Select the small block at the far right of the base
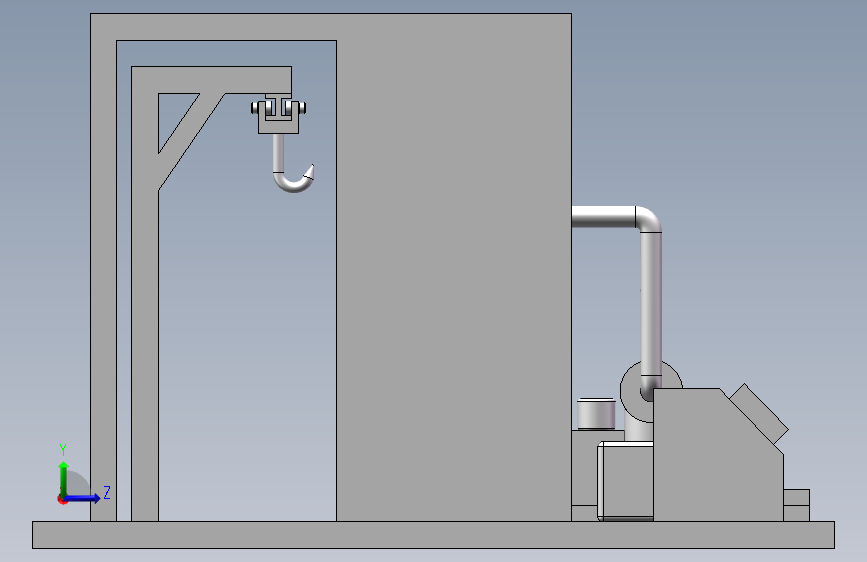 pyautogui.click(x=796, y=505)
